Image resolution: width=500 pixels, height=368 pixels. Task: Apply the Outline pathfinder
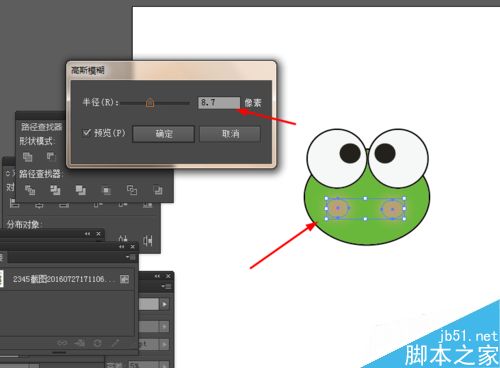pos(132,190)
